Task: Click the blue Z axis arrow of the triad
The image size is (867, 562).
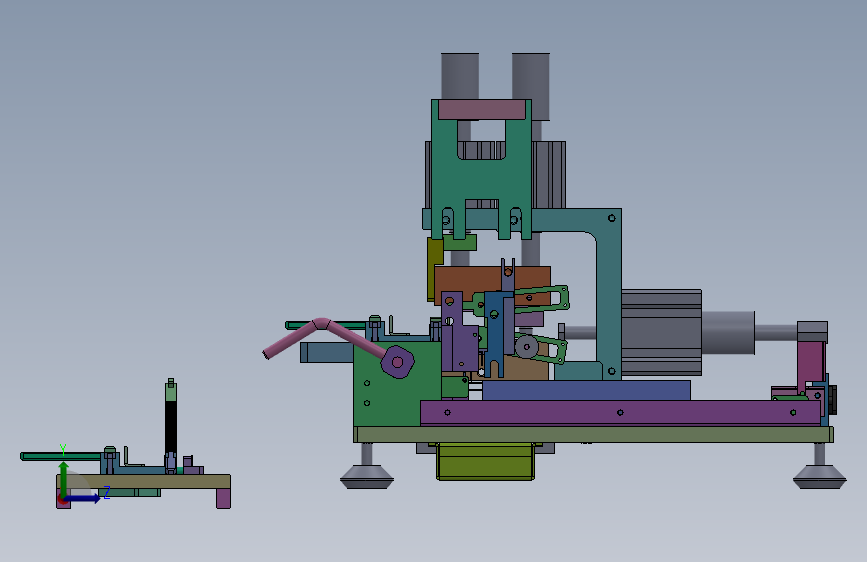Action: 83,498
